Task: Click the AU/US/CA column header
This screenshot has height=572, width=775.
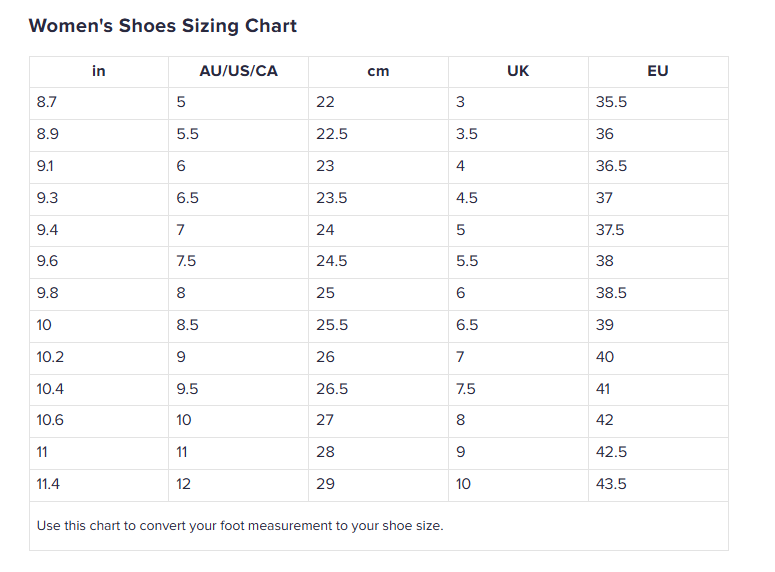Action: tap(238, 71)
